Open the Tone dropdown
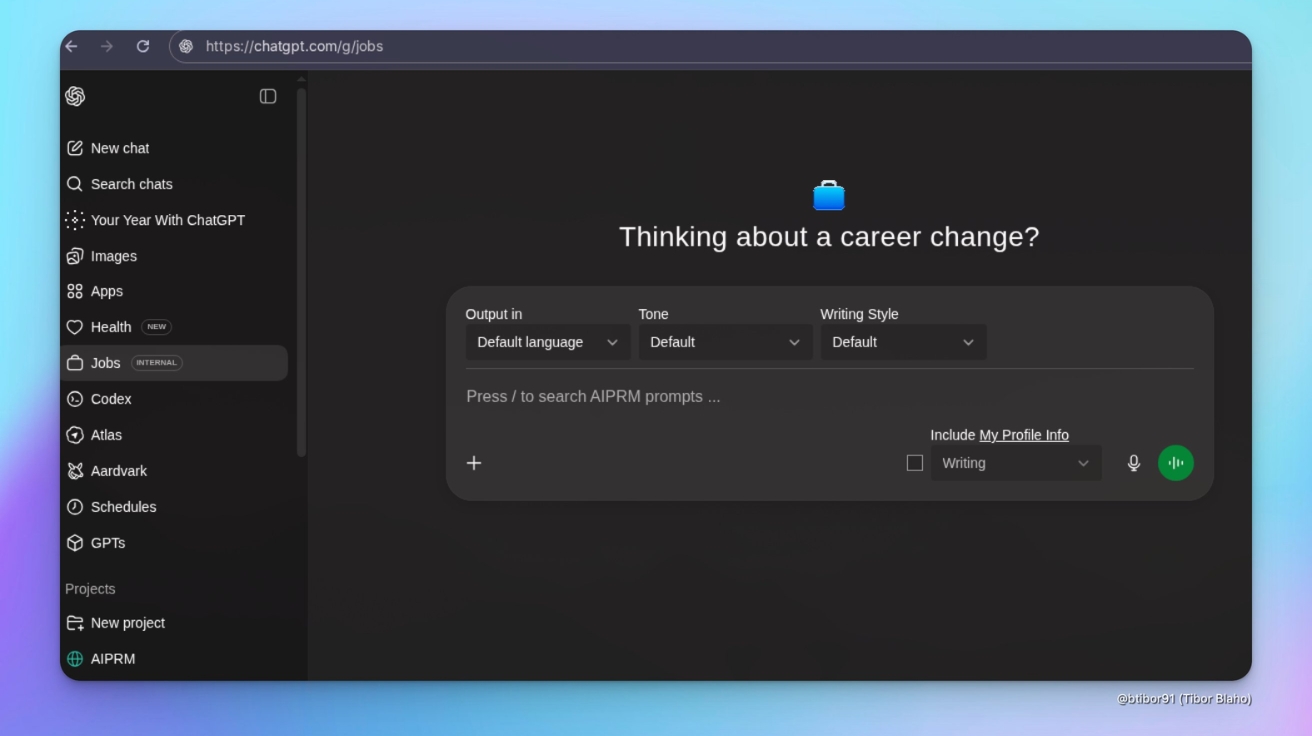Screen dimensions: 1312x736 725,341
